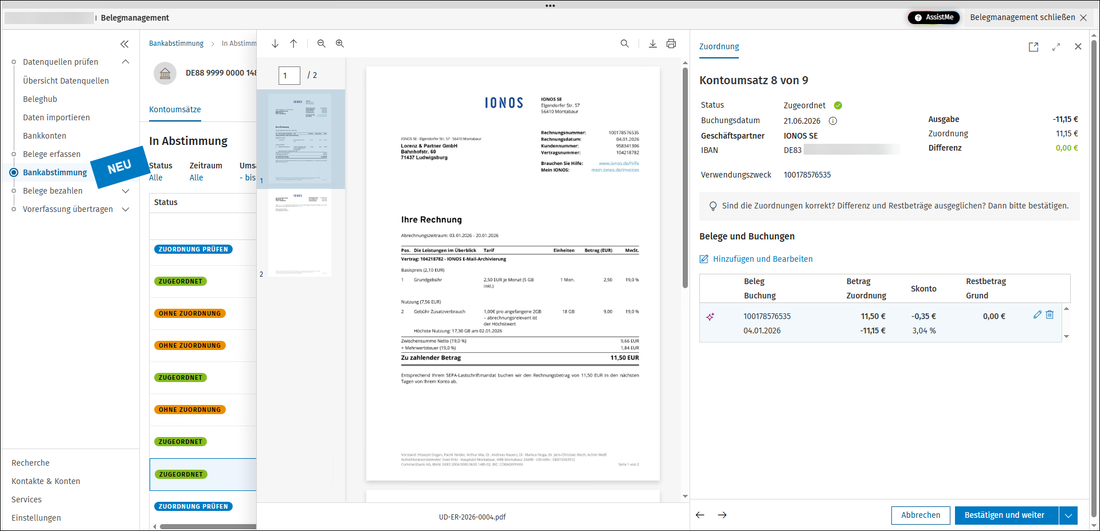
Task: Download the PDF document
Action: (x=652, y=43)
